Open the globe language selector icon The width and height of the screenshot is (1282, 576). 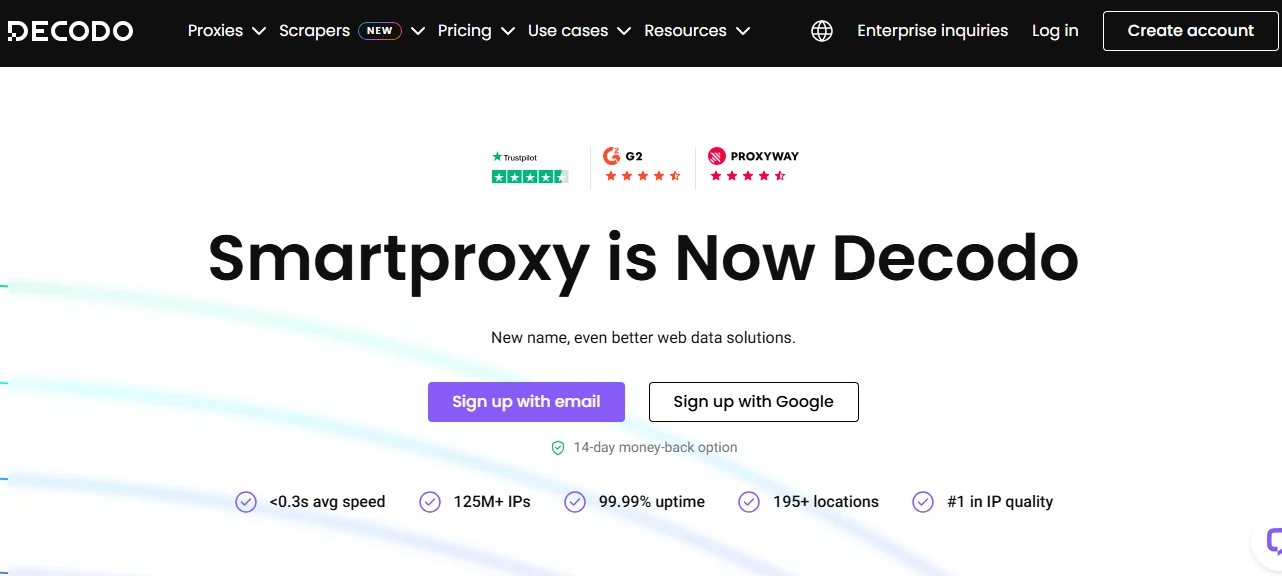point(822,31)
